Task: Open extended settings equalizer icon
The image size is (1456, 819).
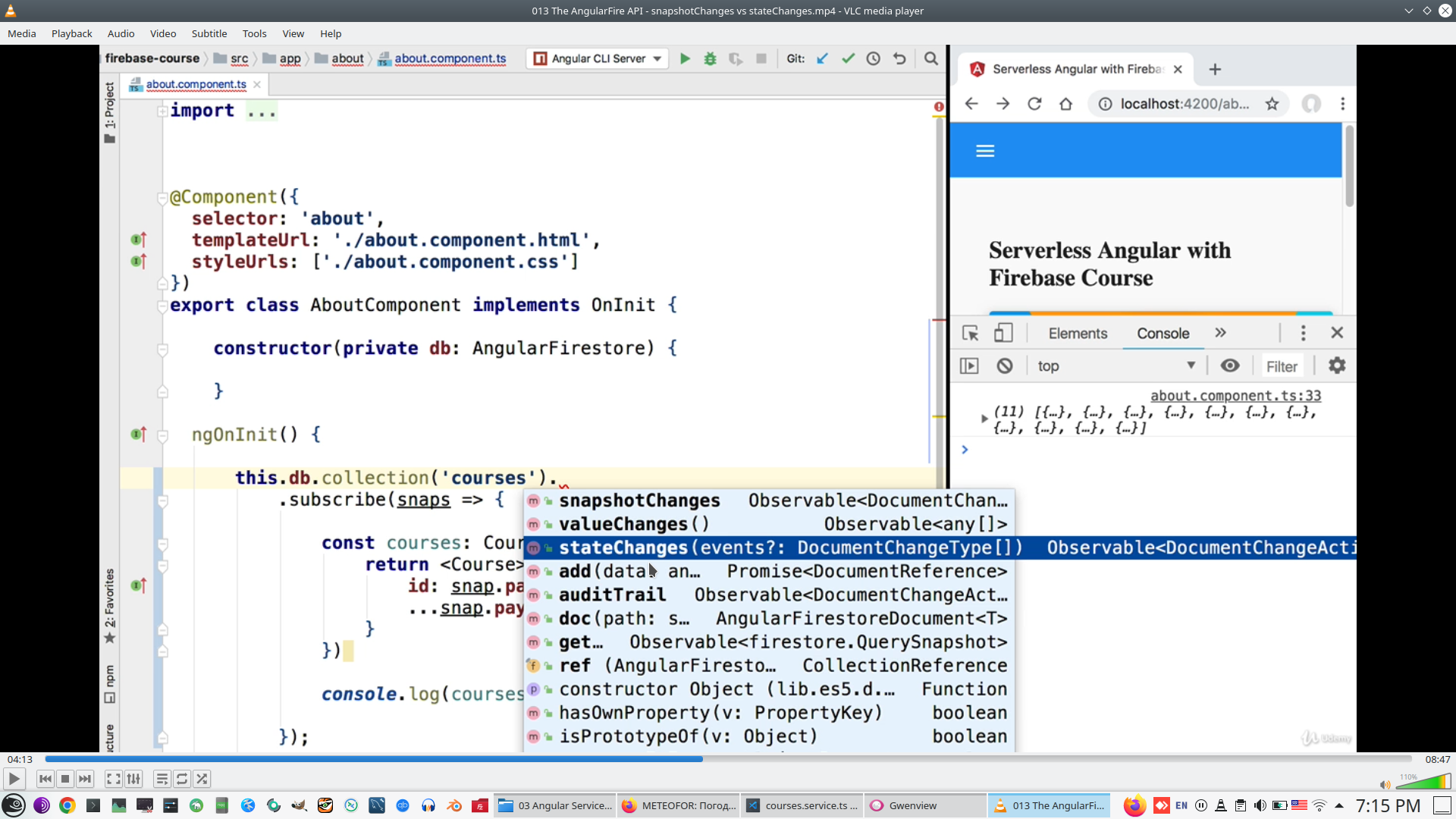Action: [133, 779]
